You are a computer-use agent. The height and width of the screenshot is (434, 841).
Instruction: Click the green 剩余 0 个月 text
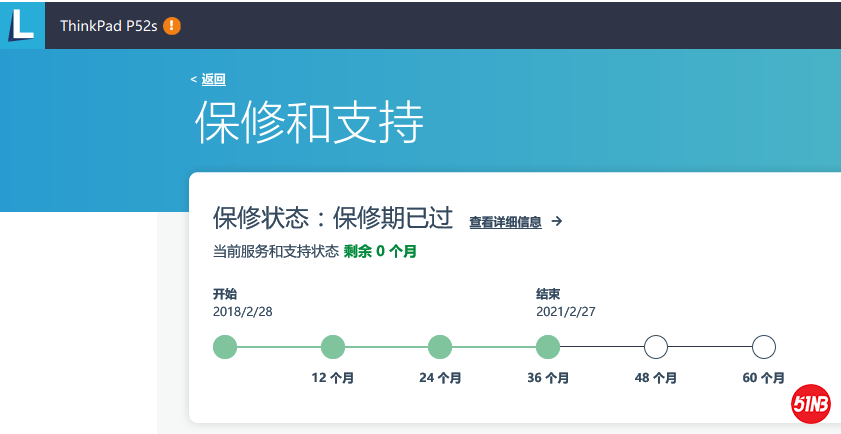tap(380, 252)
